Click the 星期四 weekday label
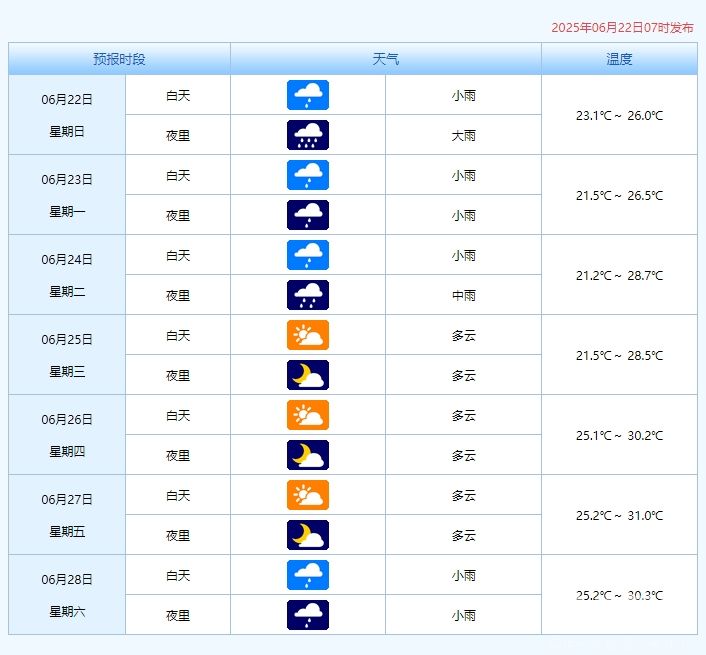Screen dimensions: 706x655 point(67,452)
